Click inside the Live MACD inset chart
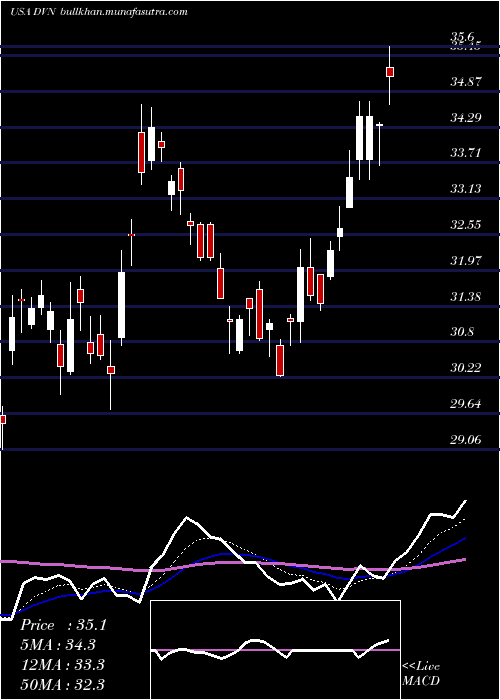 (275, 650)
